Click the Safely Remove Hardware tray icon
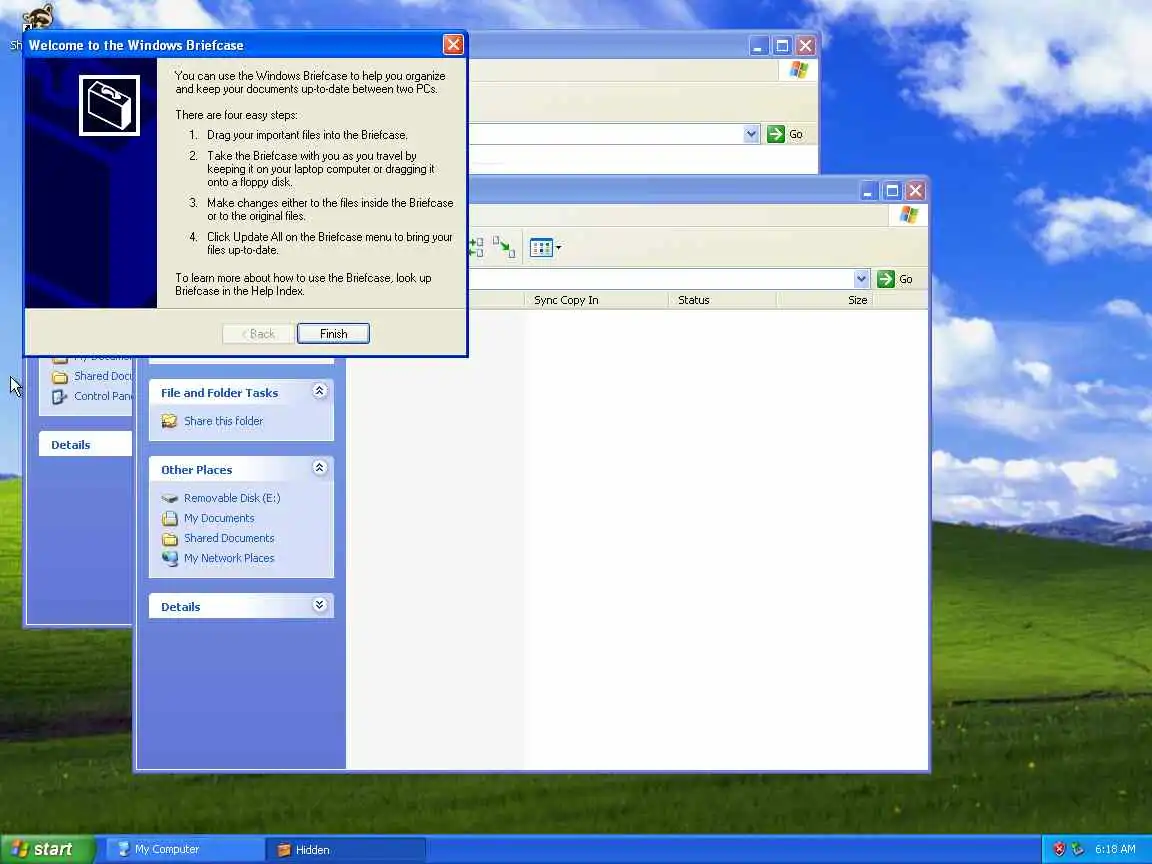This screenshot has width=1152, height=864. coord(1078,849)
